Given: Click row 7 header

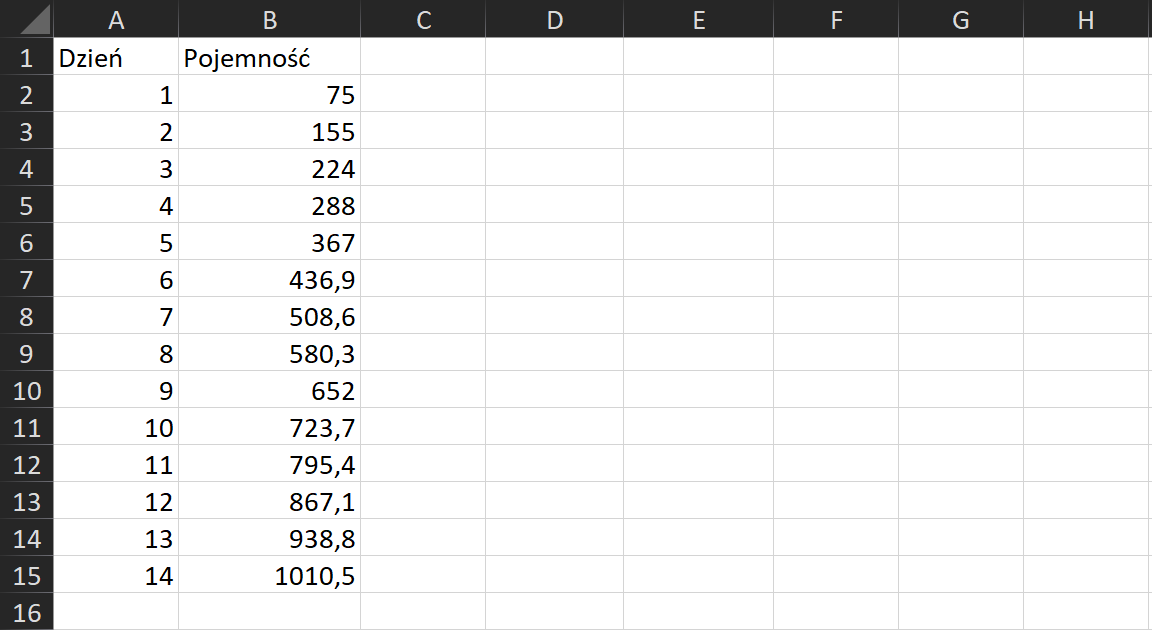Looking at the screenshot, I should (26, 280).
